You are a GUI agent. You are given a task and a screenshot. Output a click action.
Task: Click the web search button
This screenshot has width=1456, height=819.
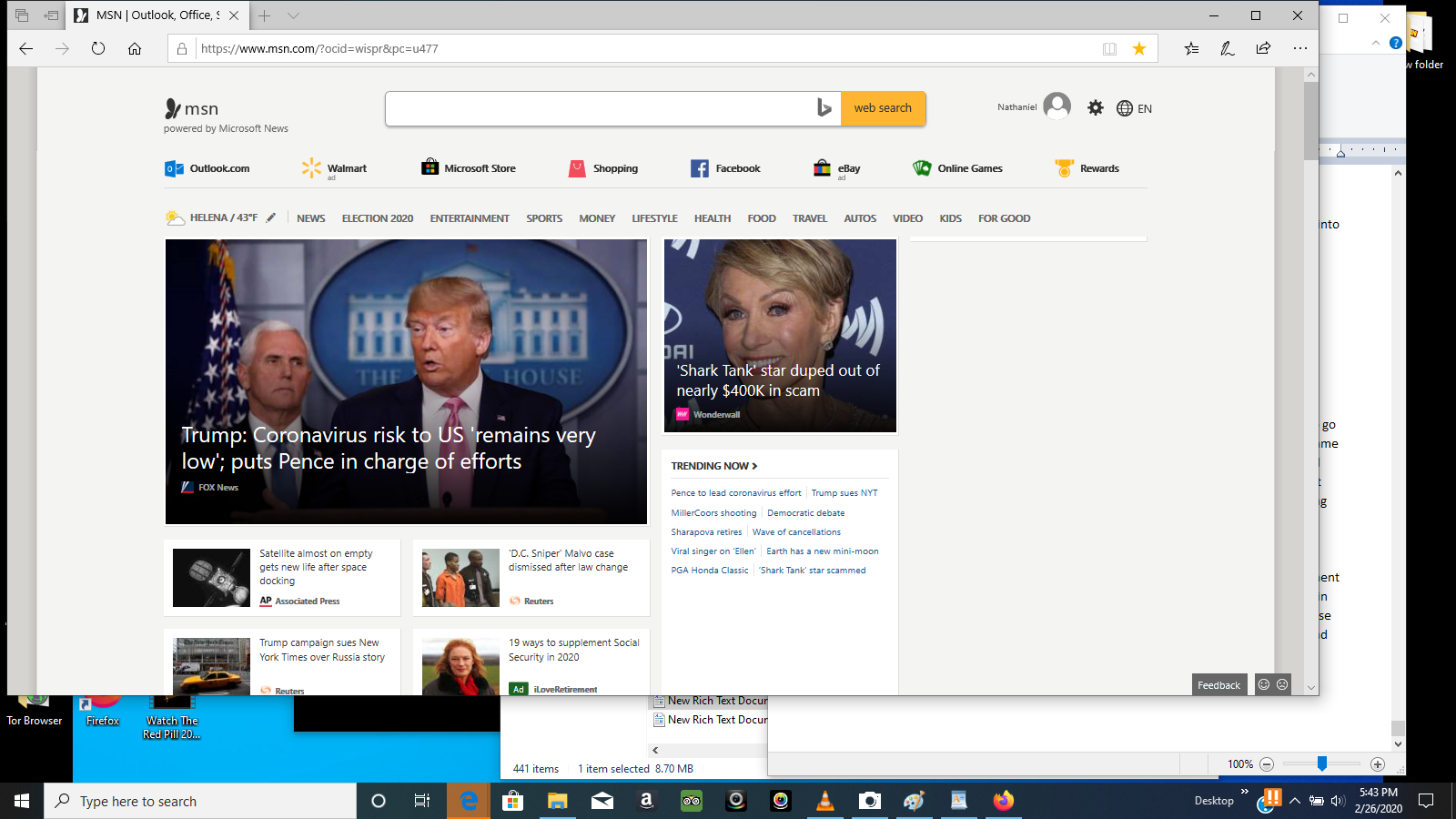[883, 108]
